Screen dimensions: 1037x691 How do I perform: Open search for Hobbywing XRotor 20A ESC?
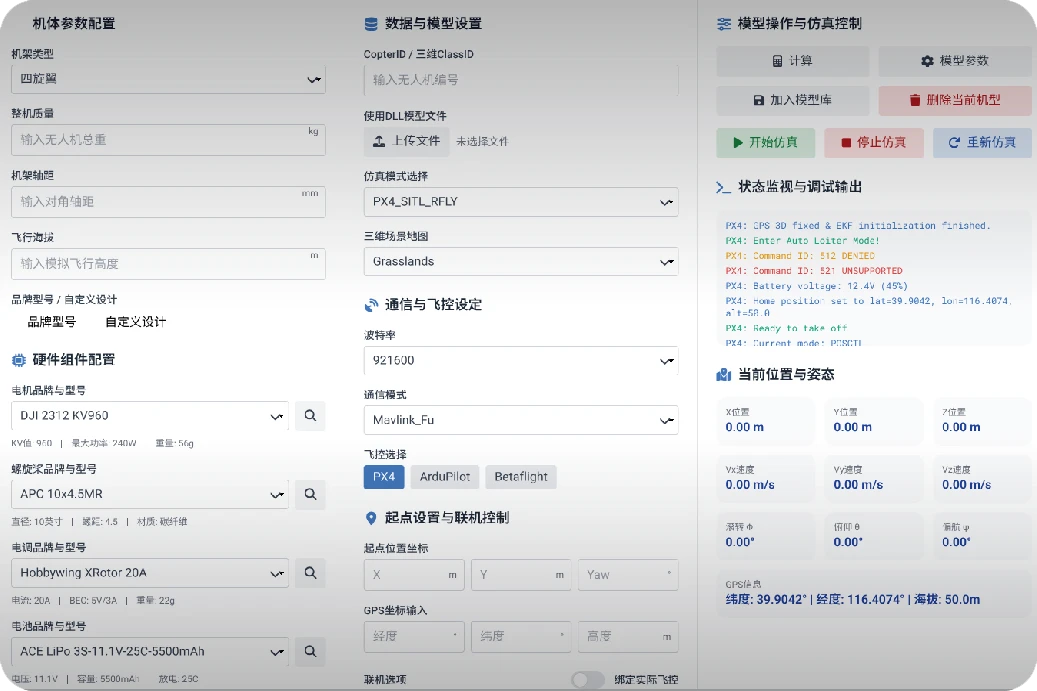click(310, 573)
